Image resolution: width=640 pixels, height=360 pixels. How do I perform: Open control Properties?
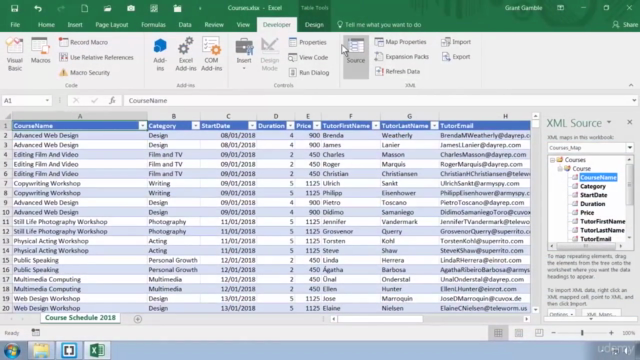point(308,42)
